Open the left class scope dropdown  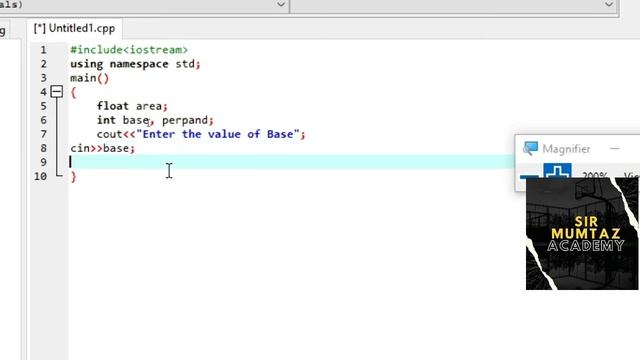coord(281,5)
